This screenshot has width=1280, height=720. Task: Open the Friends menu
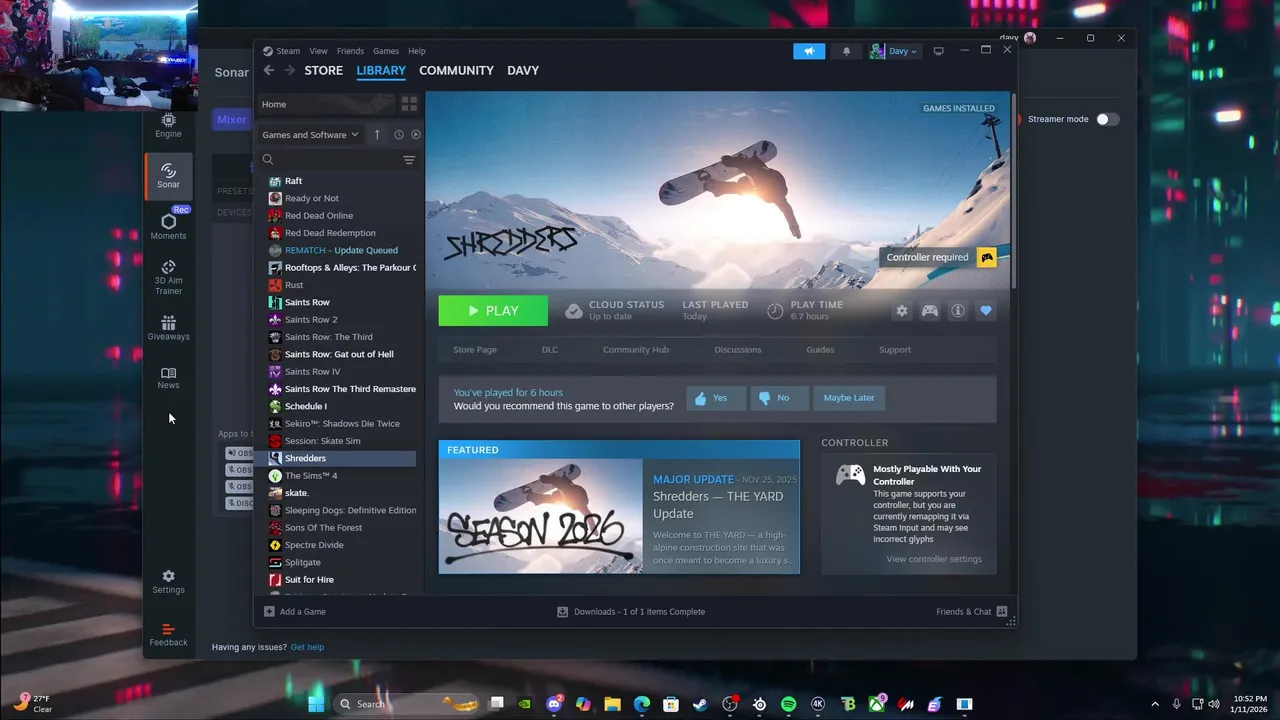(x=350, y=51)
